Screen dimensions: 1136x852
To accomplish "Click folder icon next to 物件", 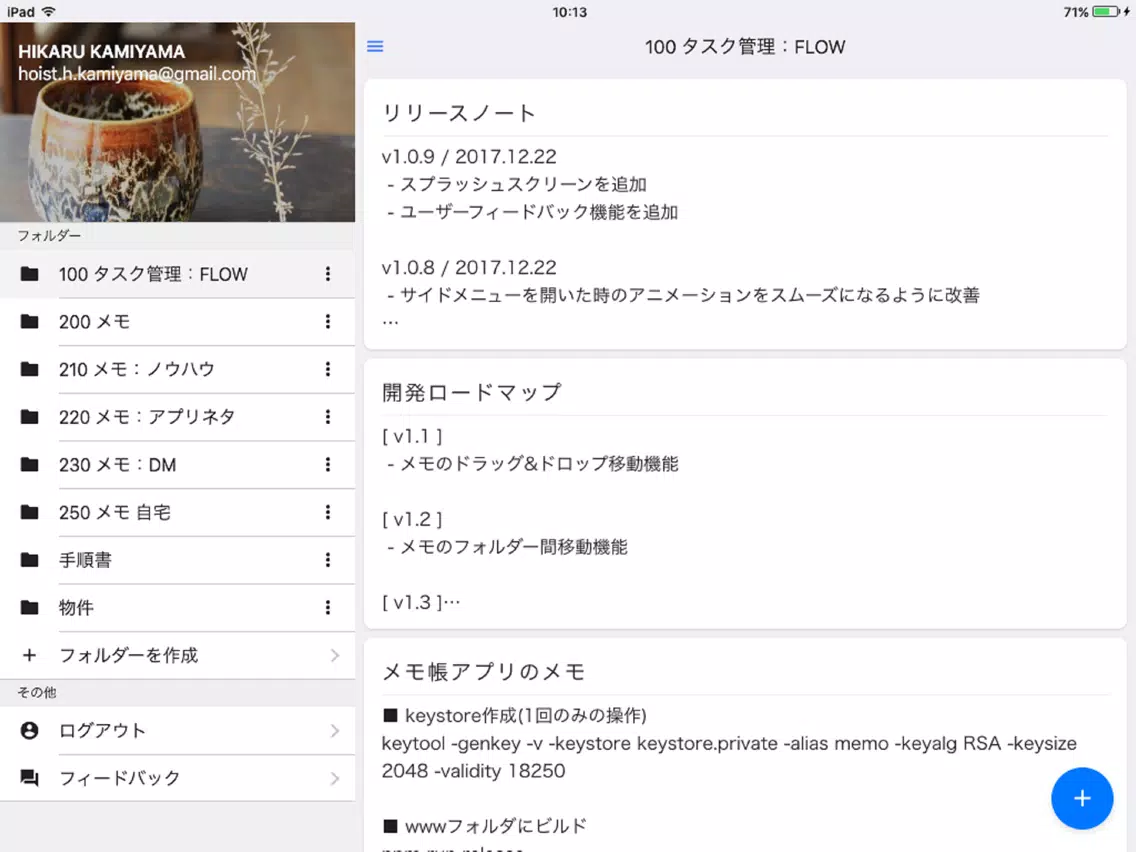I will (x=30, y=607).
